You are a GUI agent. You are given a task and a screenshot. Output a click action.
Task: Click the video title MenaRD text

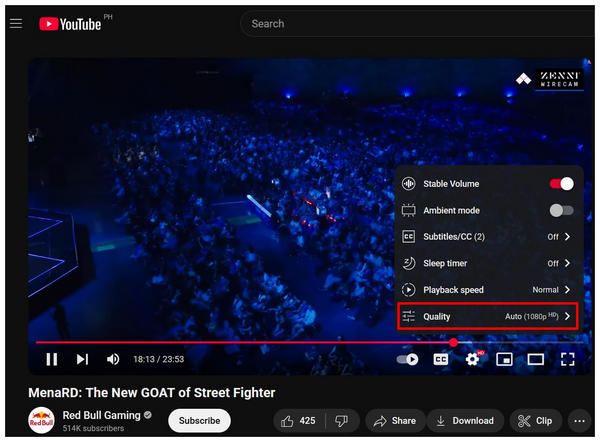pyautogui.click(x=152, y=393)
